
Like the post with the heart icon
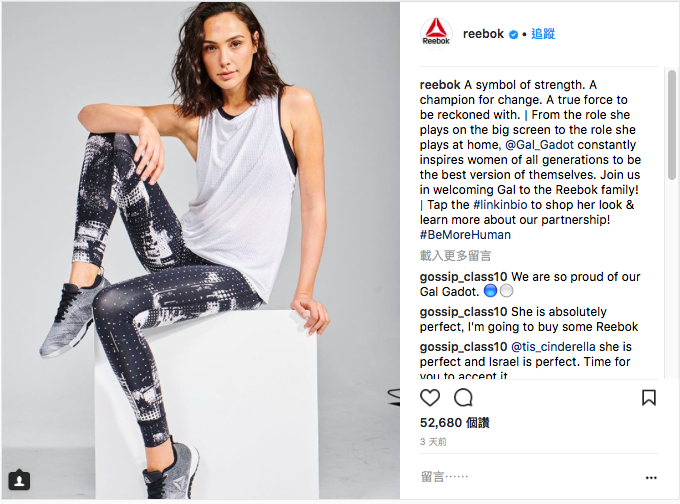click(430, 397)
